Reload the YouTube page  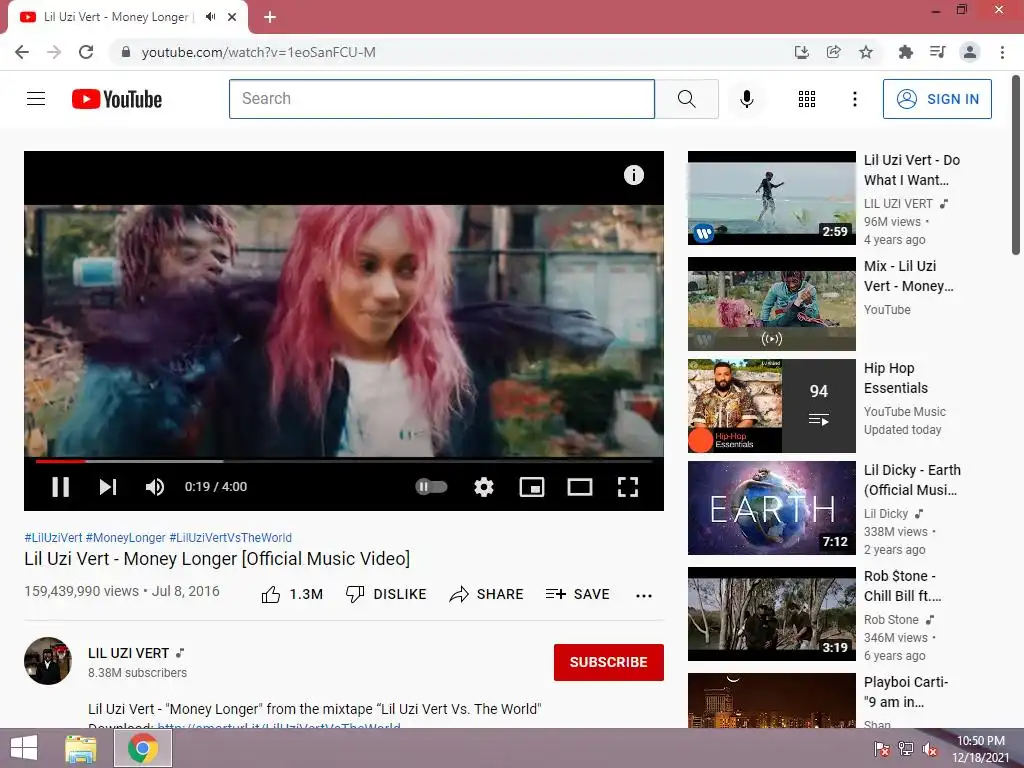[x=86, y=52]
